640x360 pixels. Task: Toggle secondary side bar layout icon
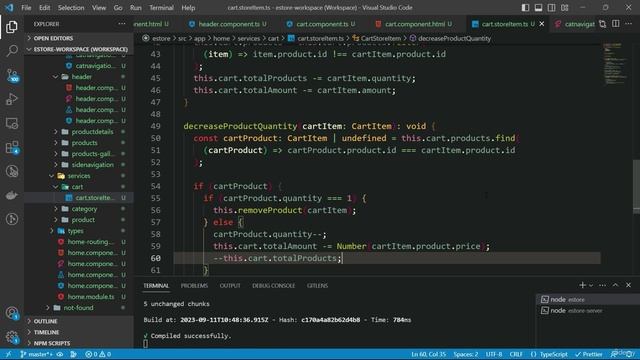click(551, 8)
